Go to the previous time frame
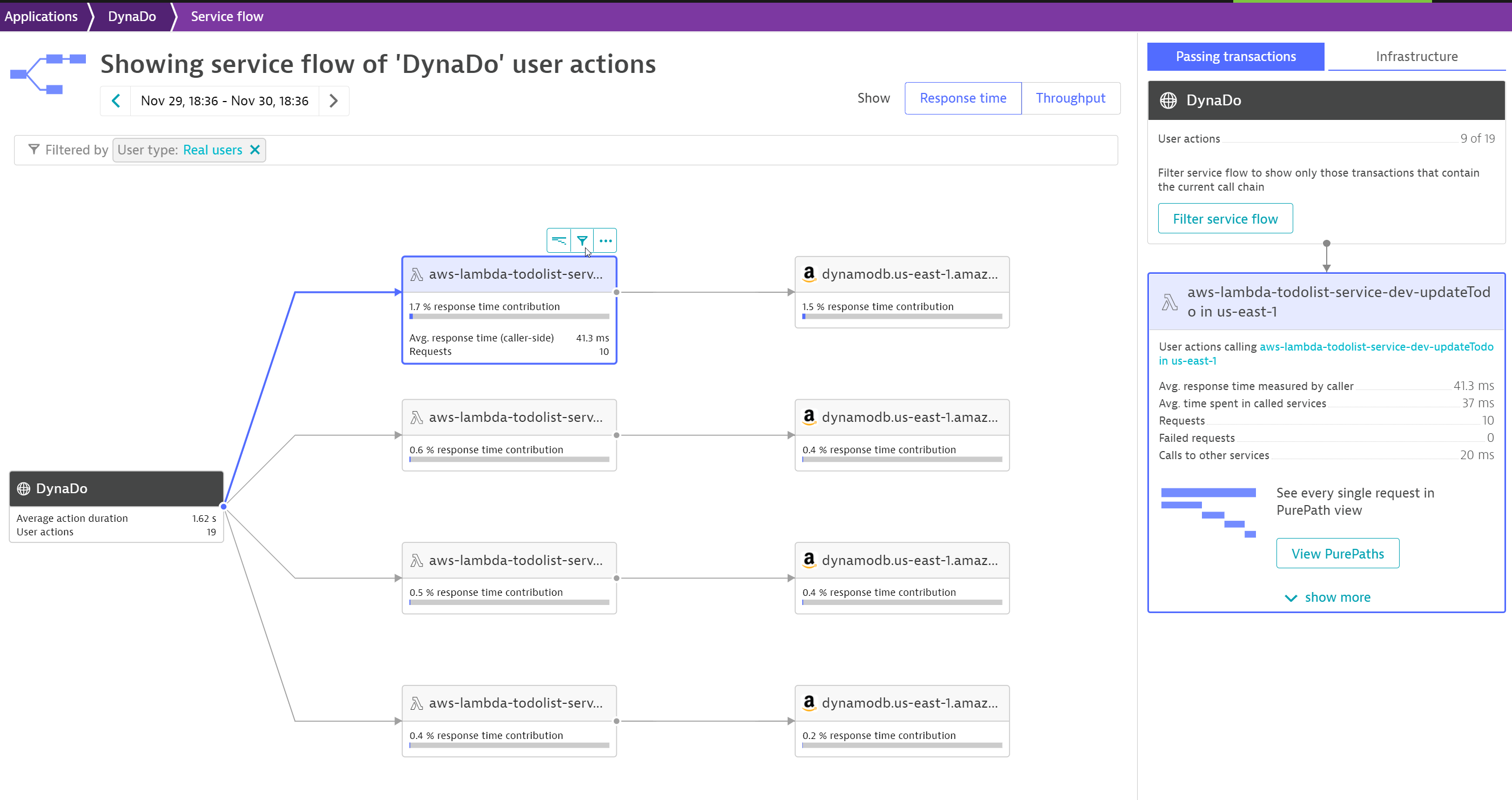This screenshot has height=800, width=1512. click(x=116, y=101)
